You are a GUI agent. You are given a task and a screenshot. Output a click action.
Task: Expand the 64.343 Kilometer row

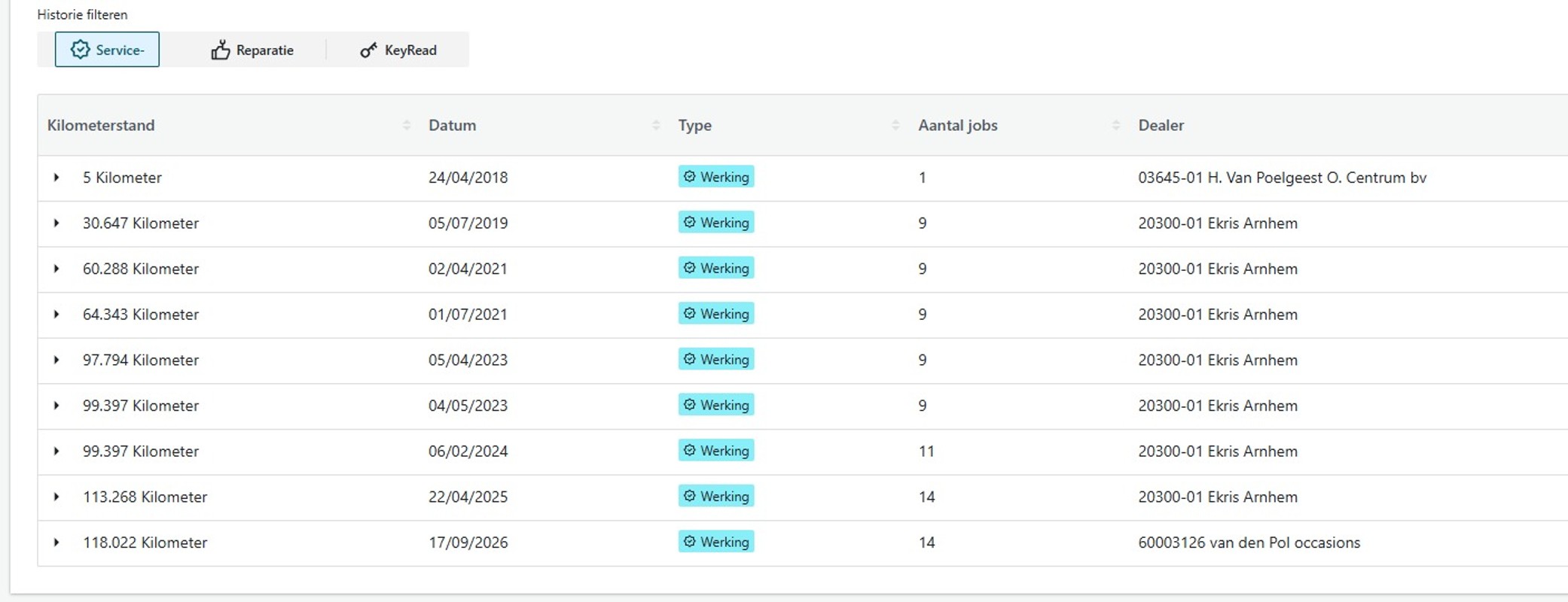(56, 315)
